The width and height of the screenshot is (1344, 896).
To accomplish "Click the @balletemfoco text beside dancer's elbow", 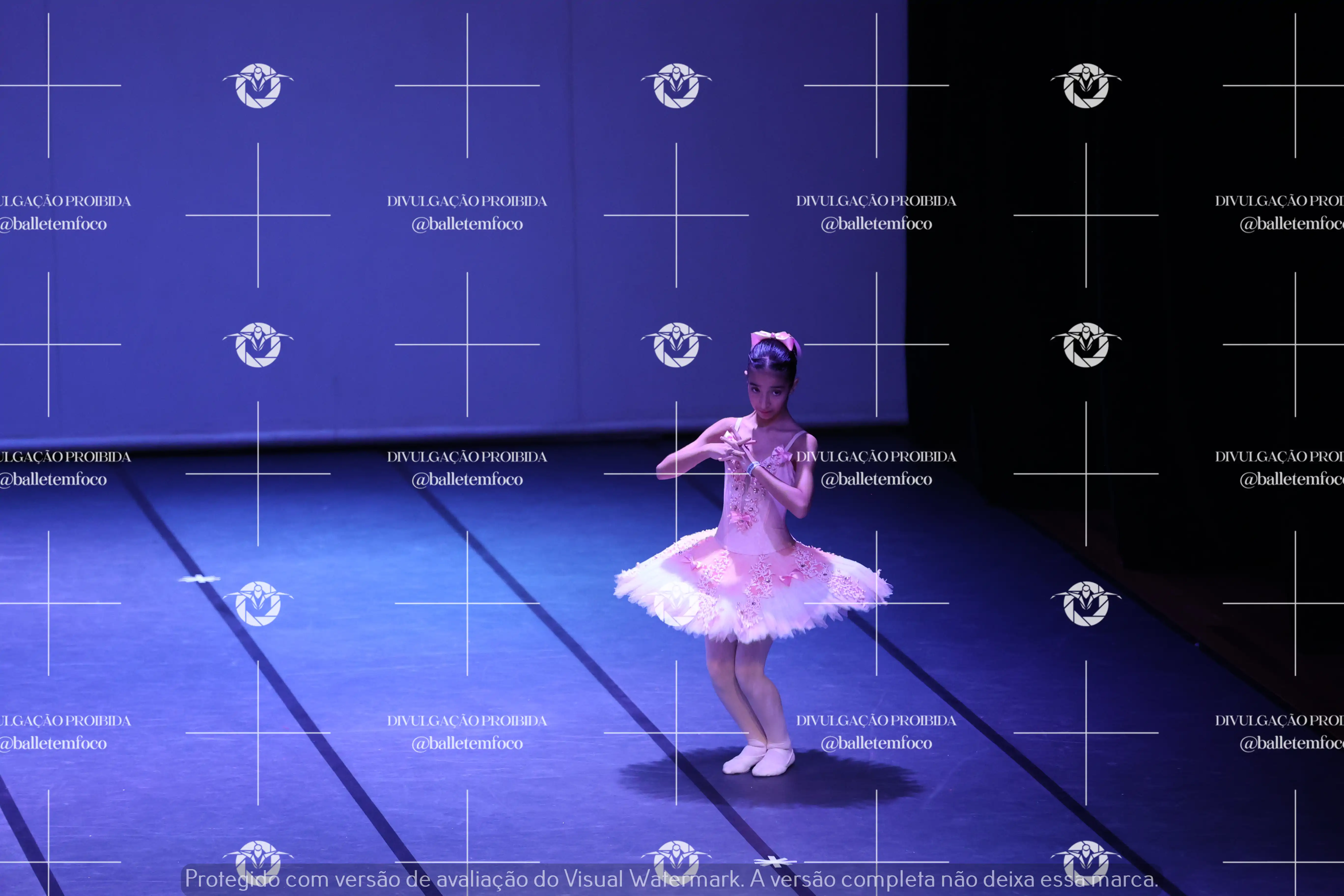I will [876, 479].
